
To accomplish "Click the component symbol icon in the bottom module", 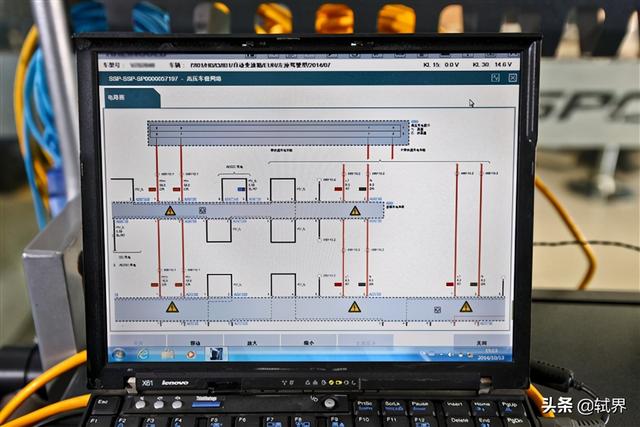I will pyautogui.click(x=437, y=310).
